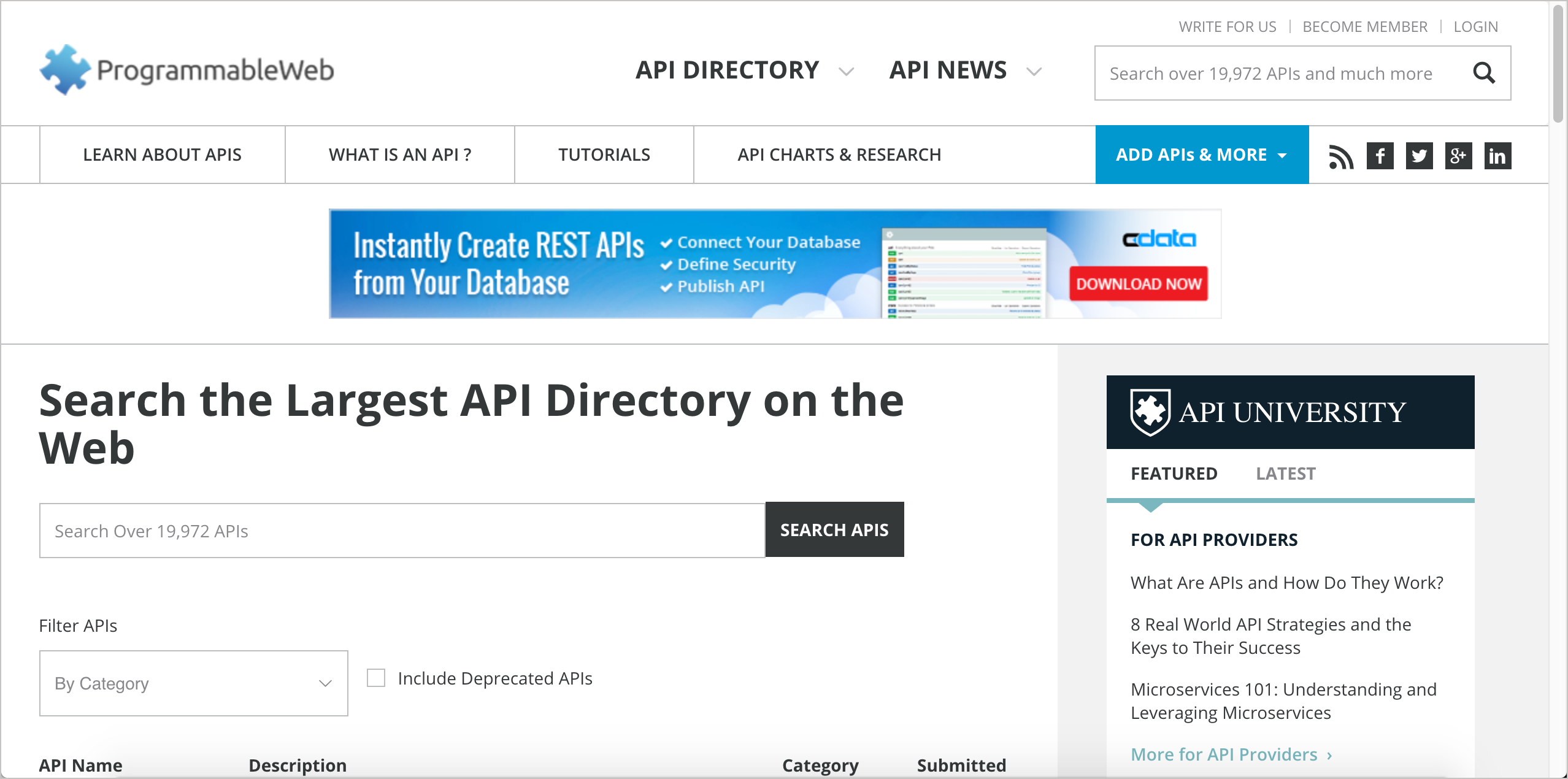Click the Category column header
Viewport: 1568px width, 779px height.
[820, 766]
